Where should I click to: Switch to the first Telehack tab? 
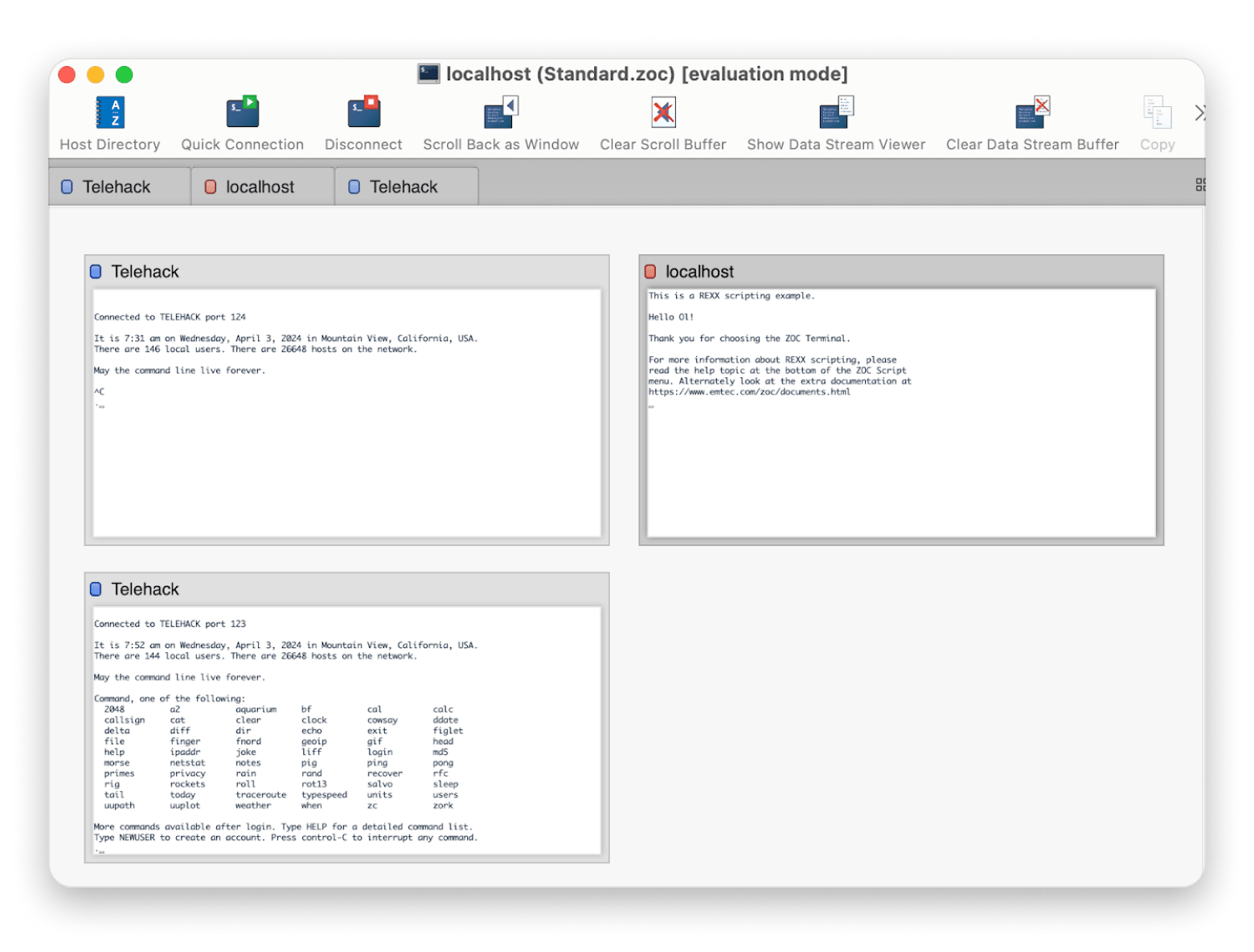(120, 187)
